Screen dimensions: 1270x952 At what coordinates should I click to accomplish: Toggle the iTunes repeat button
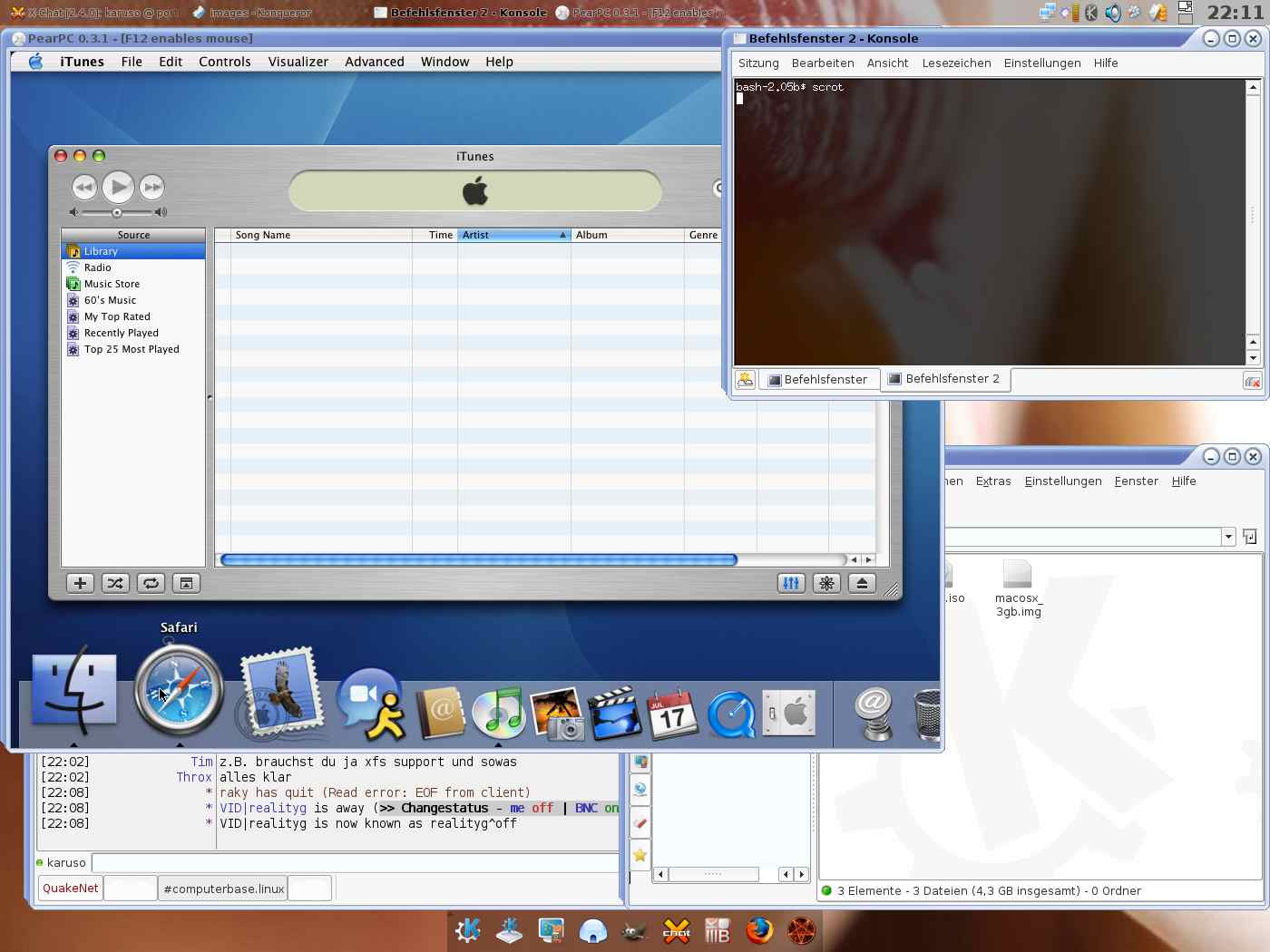(x=151, y=583)
